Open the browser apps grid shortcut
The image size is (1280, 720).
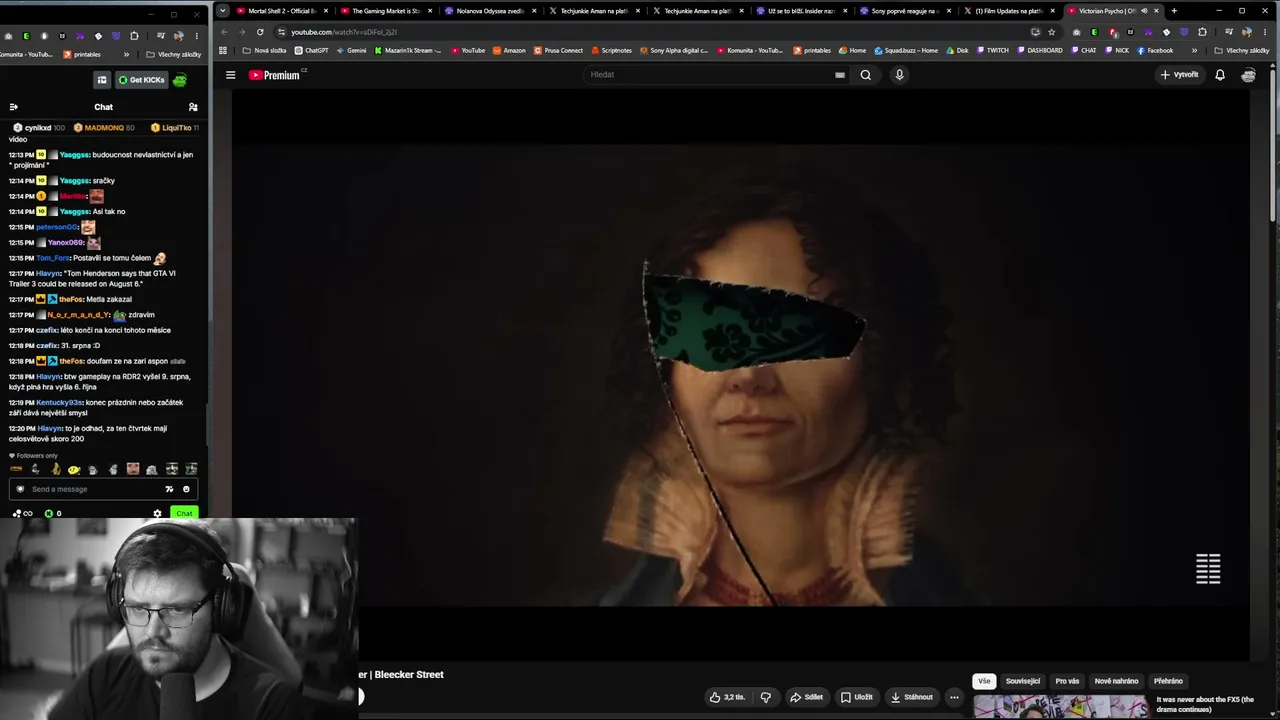pyautogui.click(x=222, y=51)
